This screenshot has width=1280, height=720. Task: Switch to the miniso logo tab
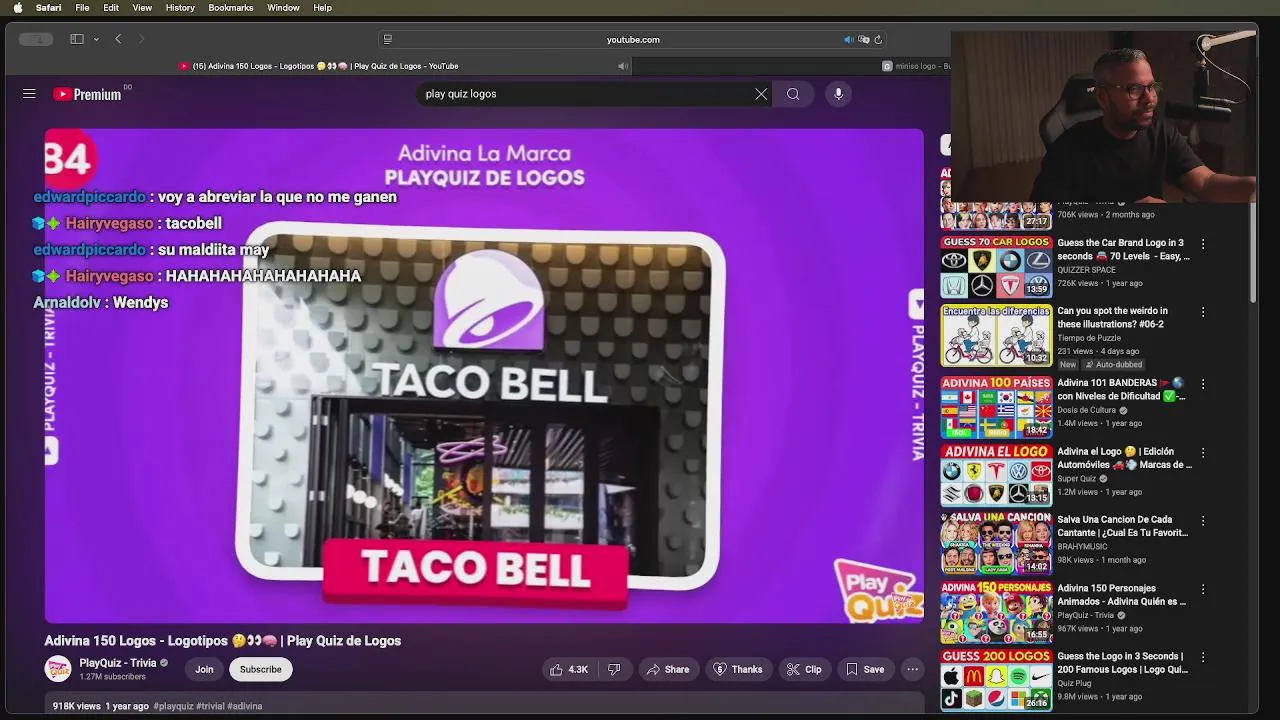(915, 66)
